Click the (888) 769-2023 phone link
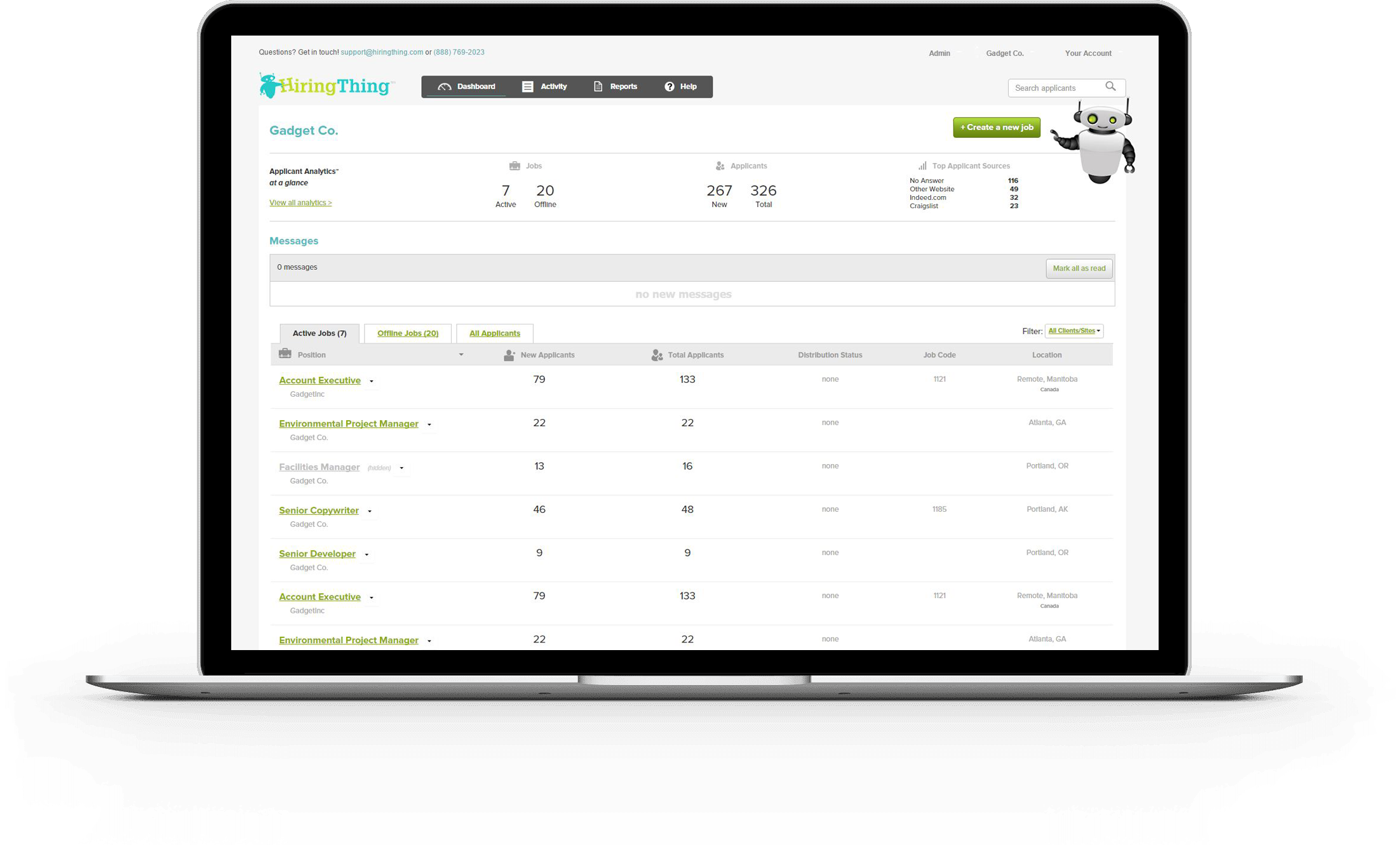This screenshot has height=845, width=1400. (459, 52)
